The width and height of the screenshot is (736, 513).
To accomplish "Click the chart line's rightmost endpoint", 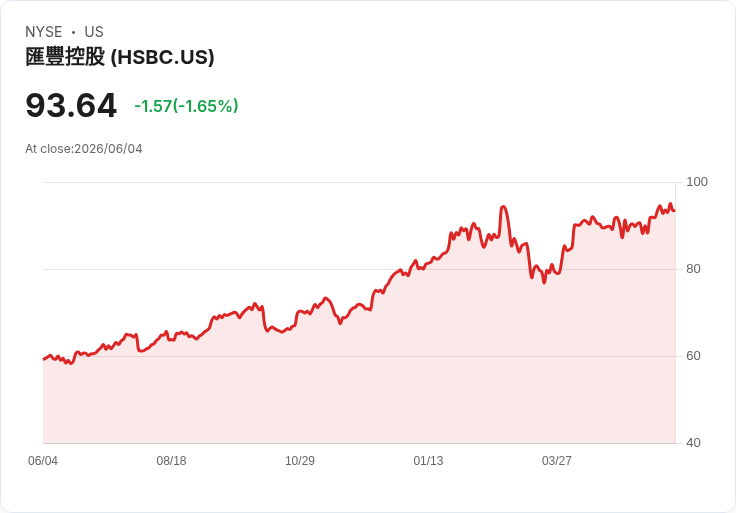I will pos(675,211).
